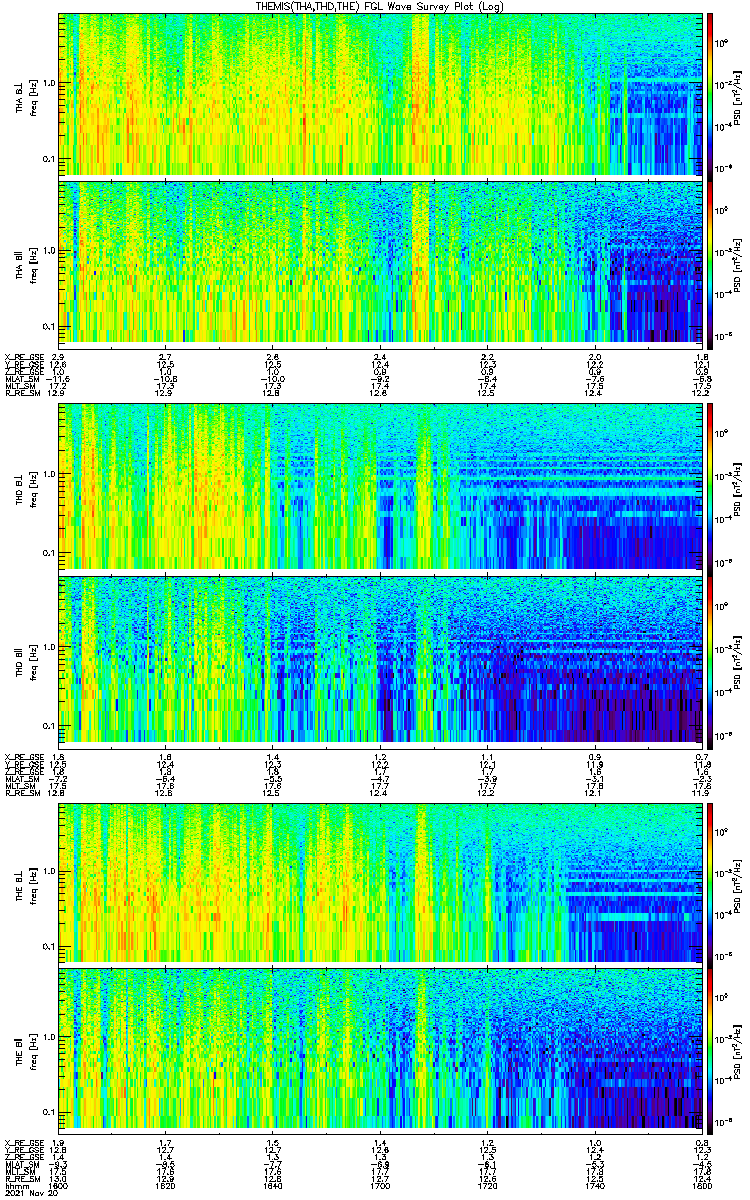This screenshot has height=1200, width=750.
Task: Click the THD BL spectrogram panel
Action: (381, 486)
